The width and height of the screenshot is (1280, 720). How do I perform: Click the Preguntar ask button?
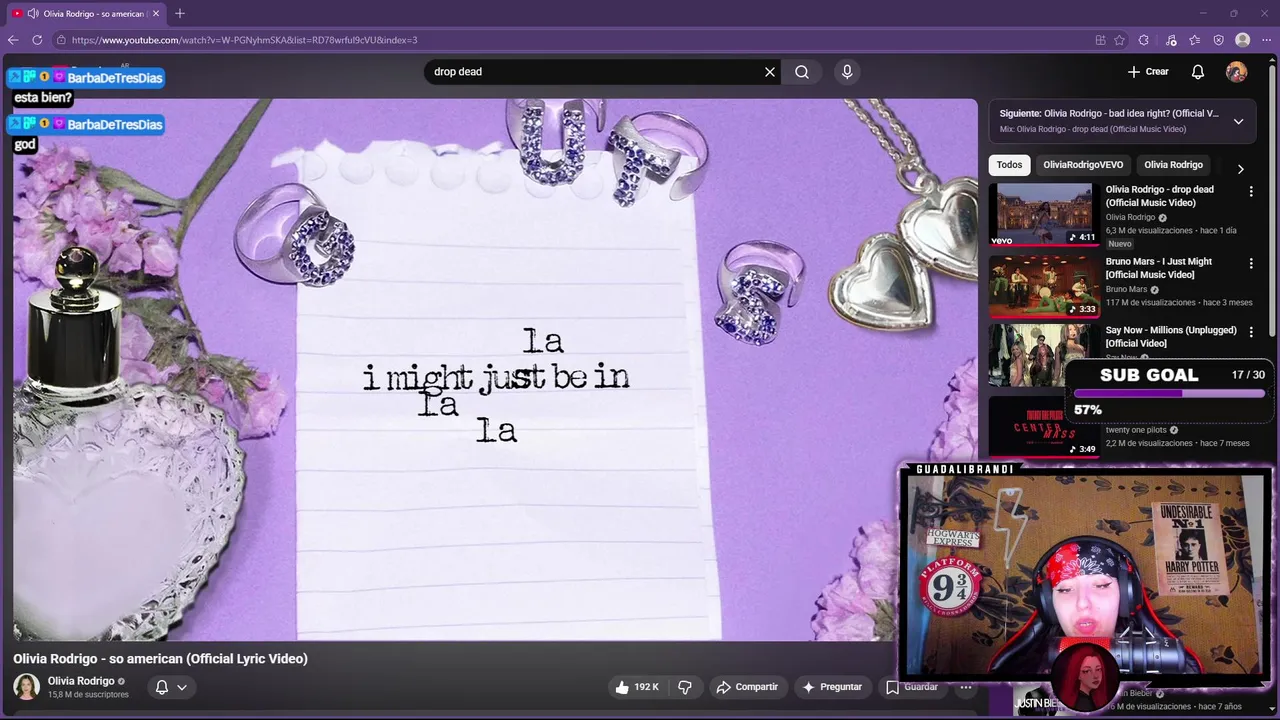point(831,687)
